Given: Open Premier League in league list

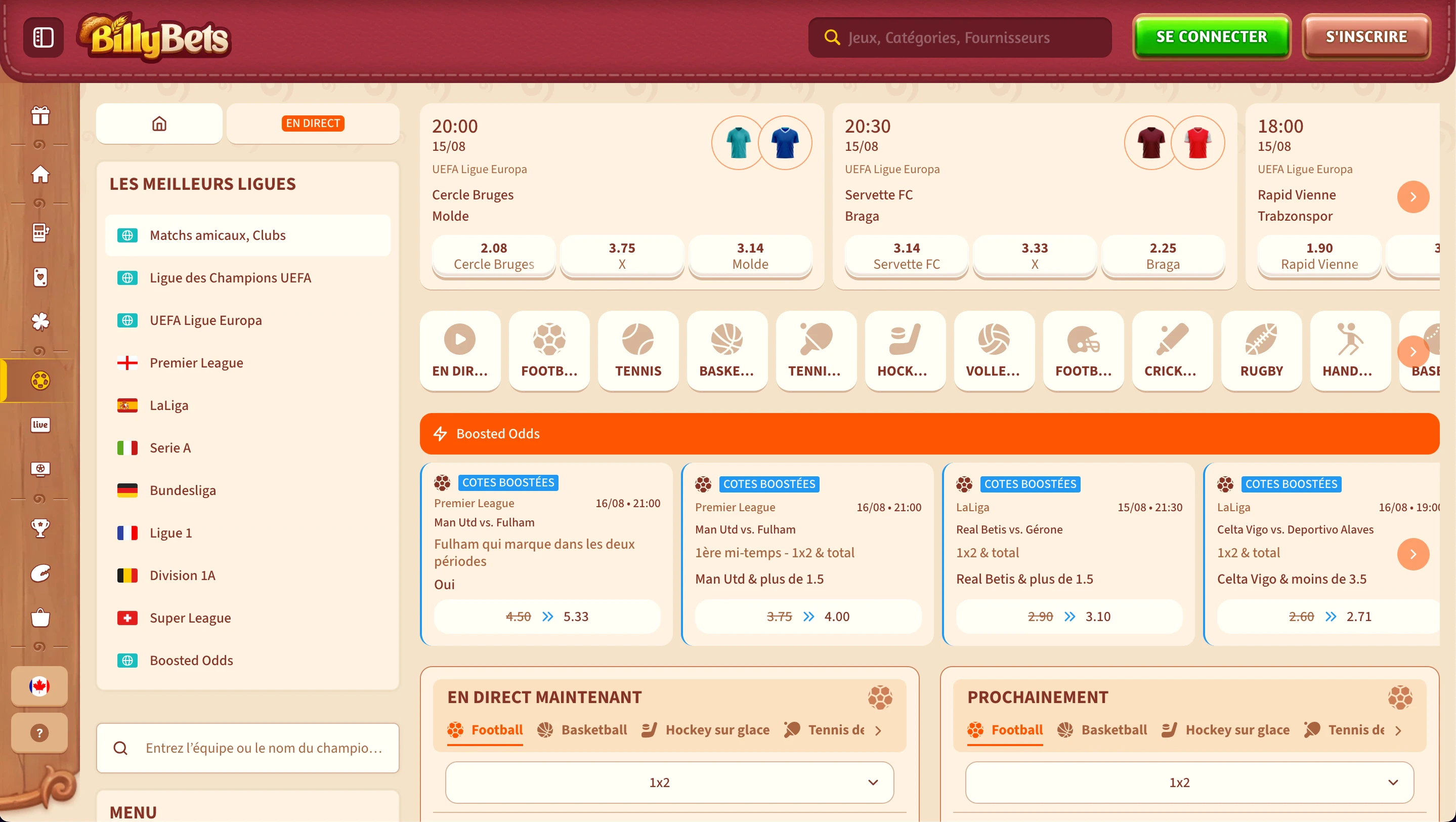Looking at the screenshot, I should (x=247, y=363).
